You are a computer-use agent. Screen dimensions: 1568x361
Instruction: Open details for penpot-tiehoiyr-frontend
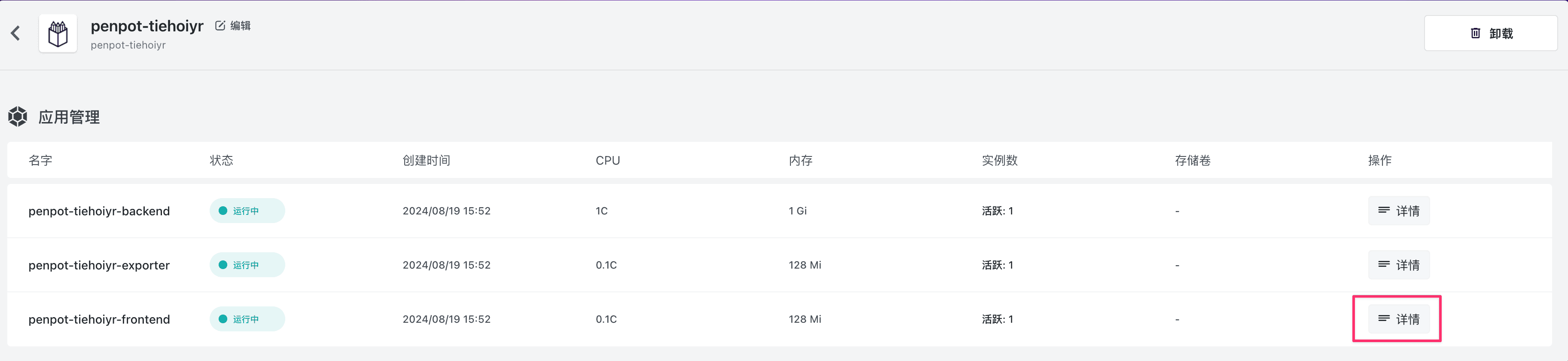click(1398, 319)
